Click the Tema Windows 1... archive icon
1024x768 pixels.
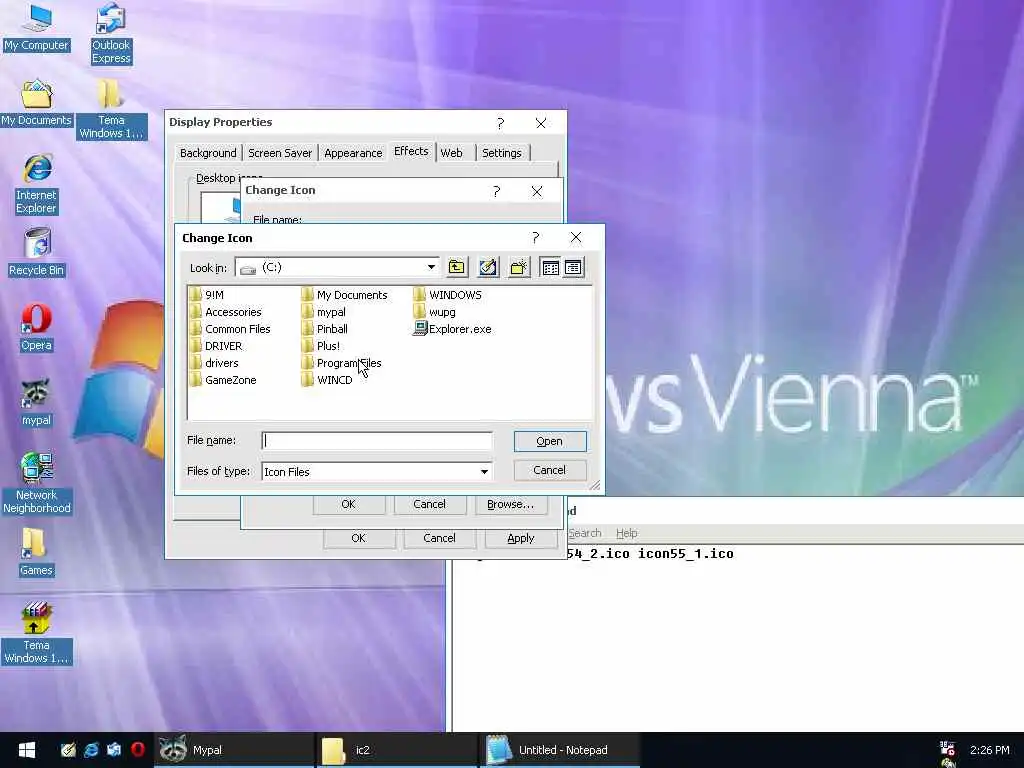point(36,633)
